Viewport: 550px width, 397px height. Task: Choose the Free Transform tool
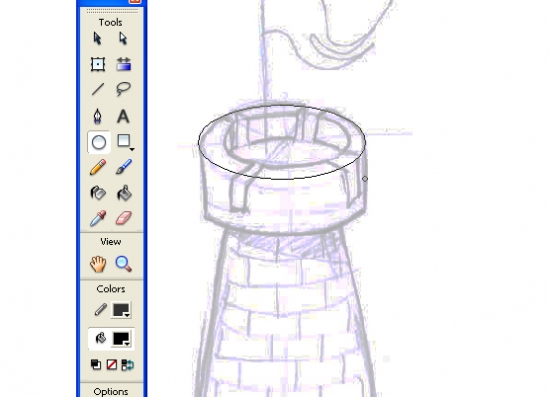pos(98,65)
